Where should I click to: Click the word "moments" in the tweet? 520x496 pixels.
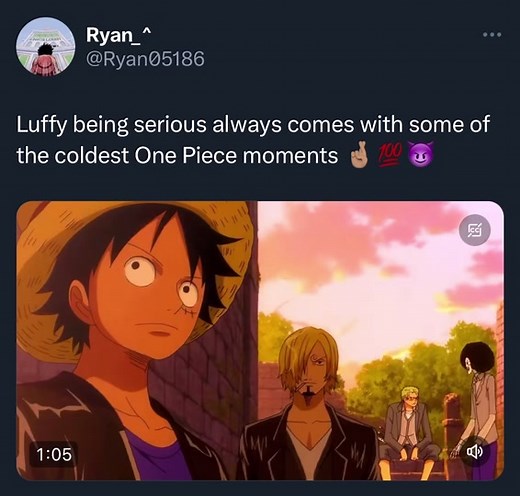point(290,156)
